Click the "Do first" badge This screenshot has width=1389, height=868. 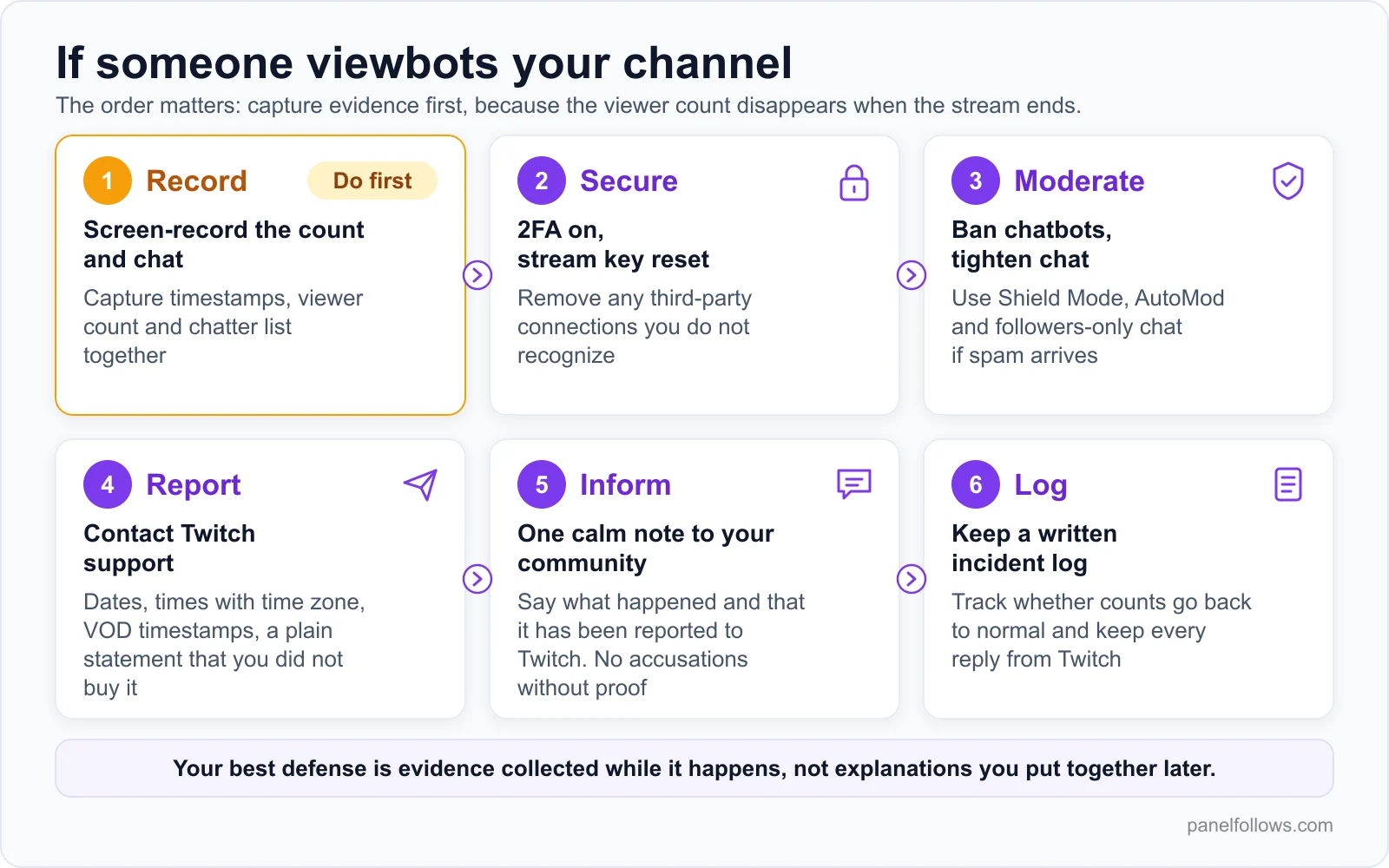click(x=372, y=181)
